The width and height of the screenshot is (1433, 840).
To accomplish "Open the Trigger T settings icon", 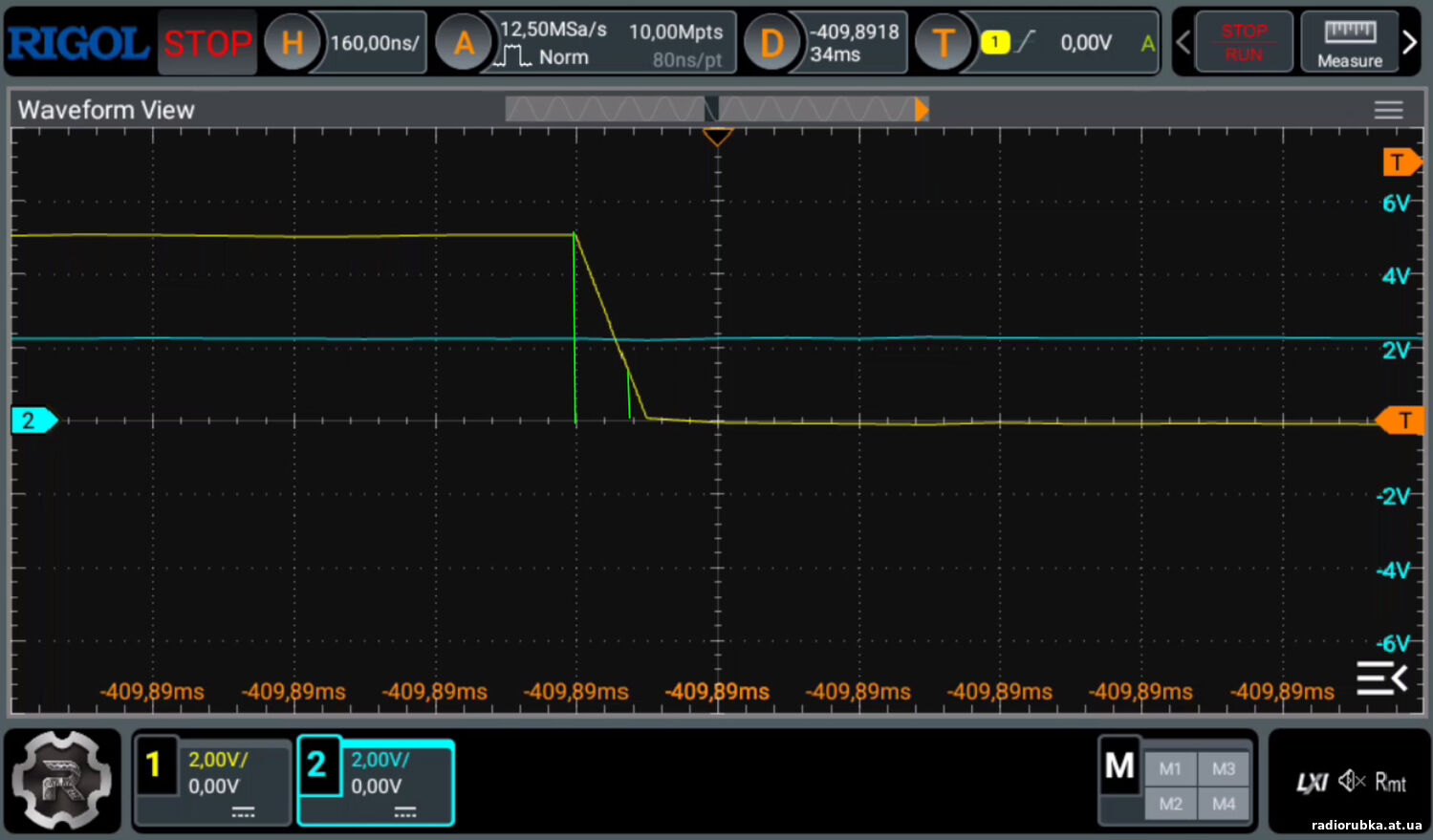I will 942,43.
